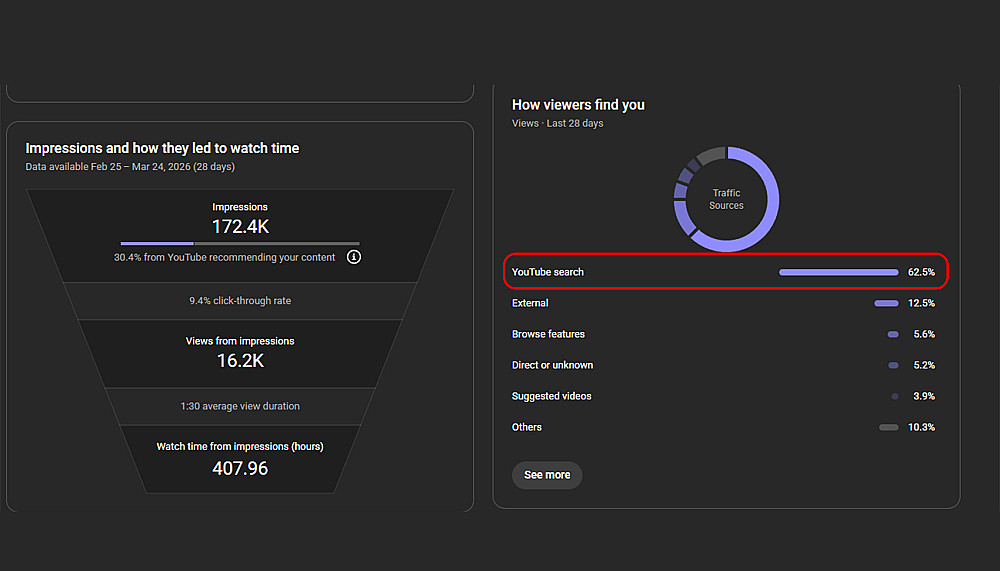Viewport: 1000px width, 571px height.
Task: Click the 9.4% click-through rate section
Action: pos(240,300)
